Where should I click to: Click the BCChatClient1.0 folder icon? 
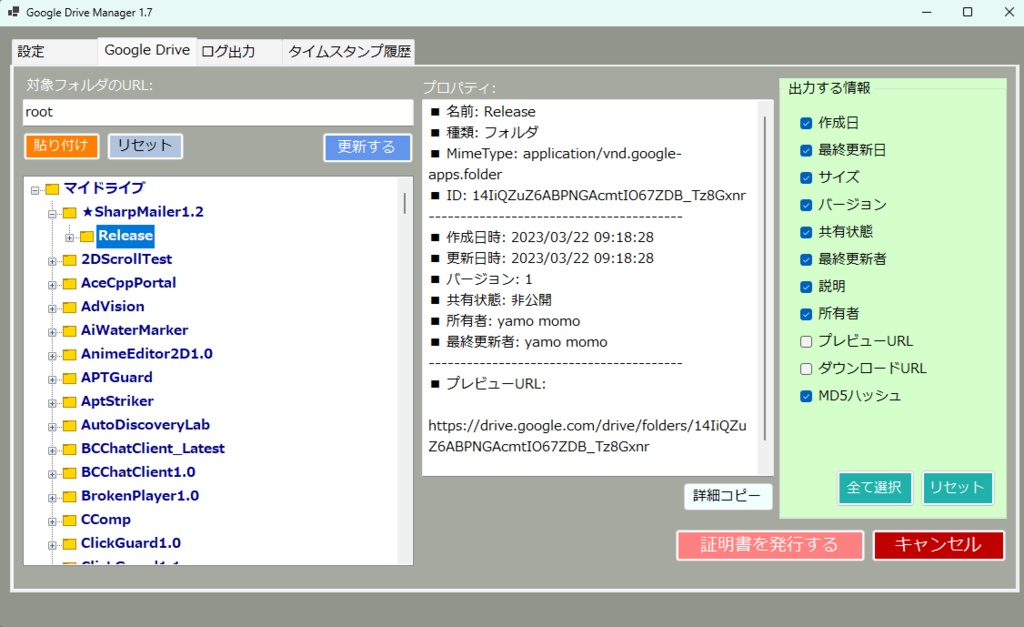(x=69, y=473)
